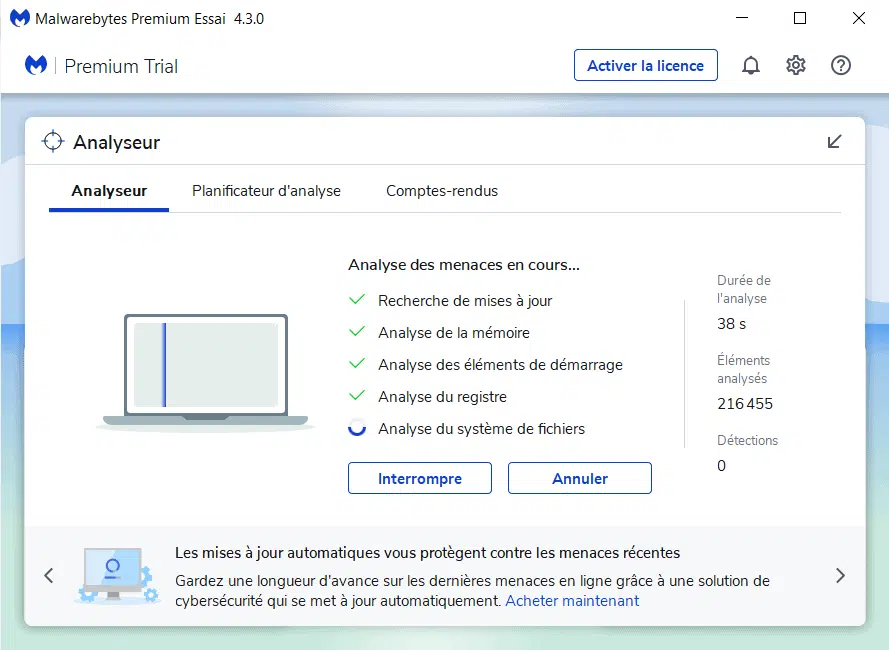Close the Malwarebytes window
Viewport: 889px width, 650px height.
click(859, 18)
